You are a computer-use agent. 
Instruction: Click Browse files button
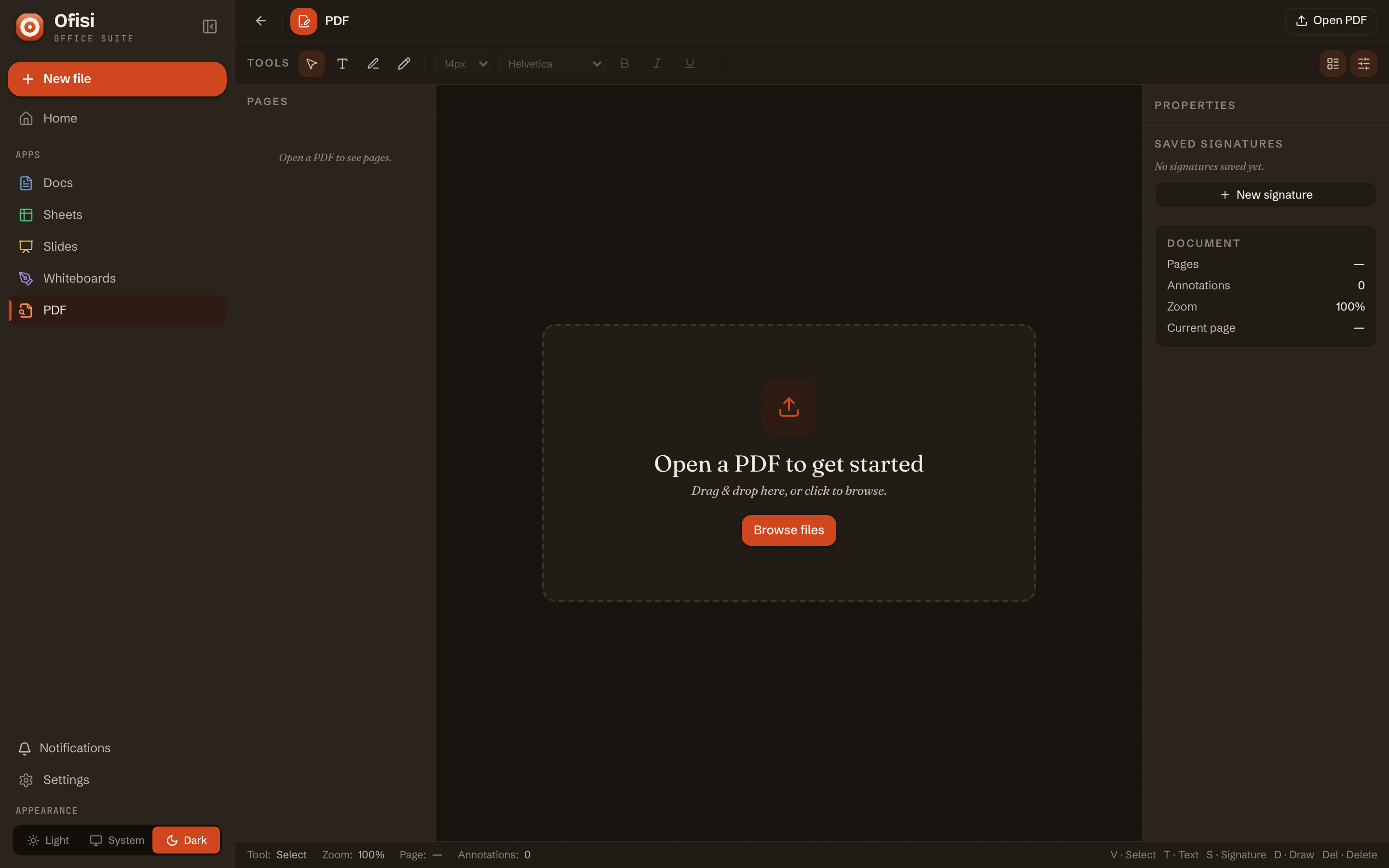click(x=789, y=530)
